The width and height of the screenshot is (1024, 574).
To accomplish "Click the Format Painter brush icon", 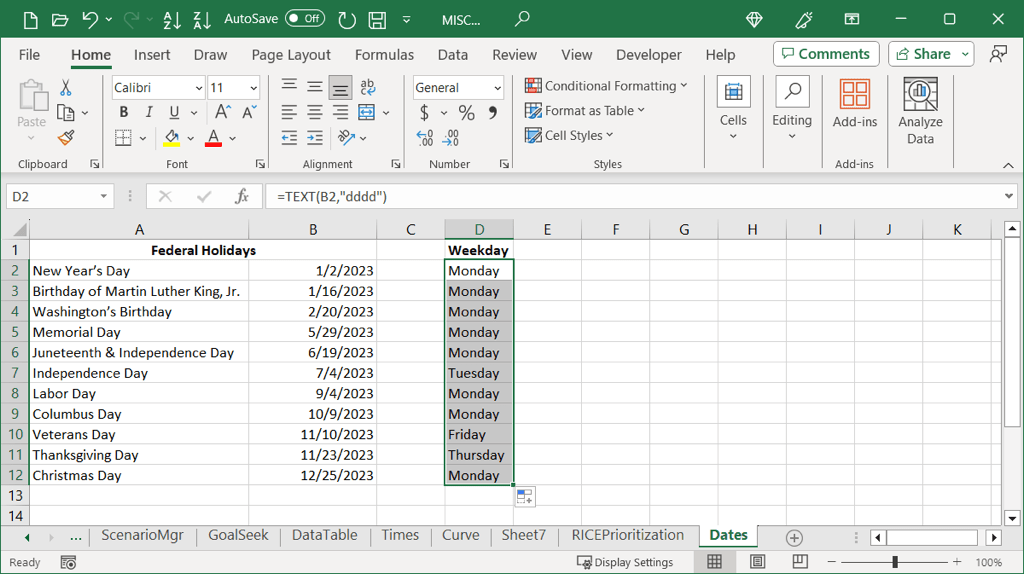I will point(66,138).
